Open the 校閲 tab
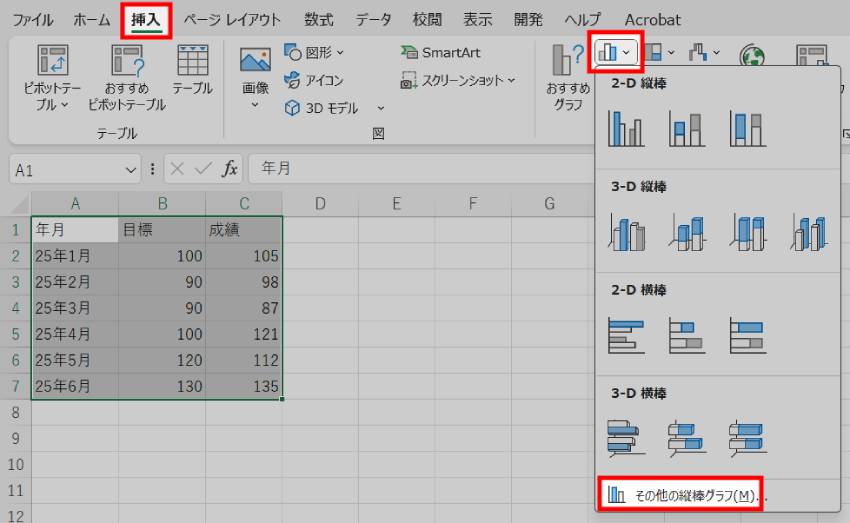 tap(427, 20)
